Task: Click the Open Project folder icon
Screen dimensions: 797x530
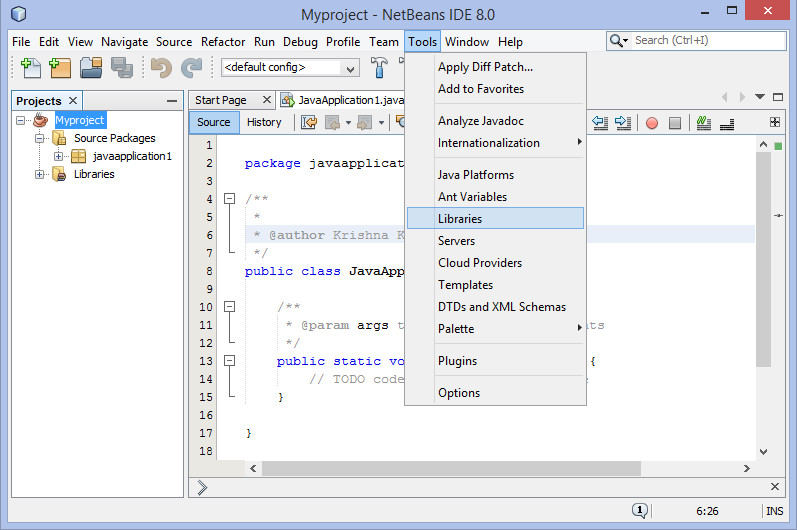Action: (92, 68)
